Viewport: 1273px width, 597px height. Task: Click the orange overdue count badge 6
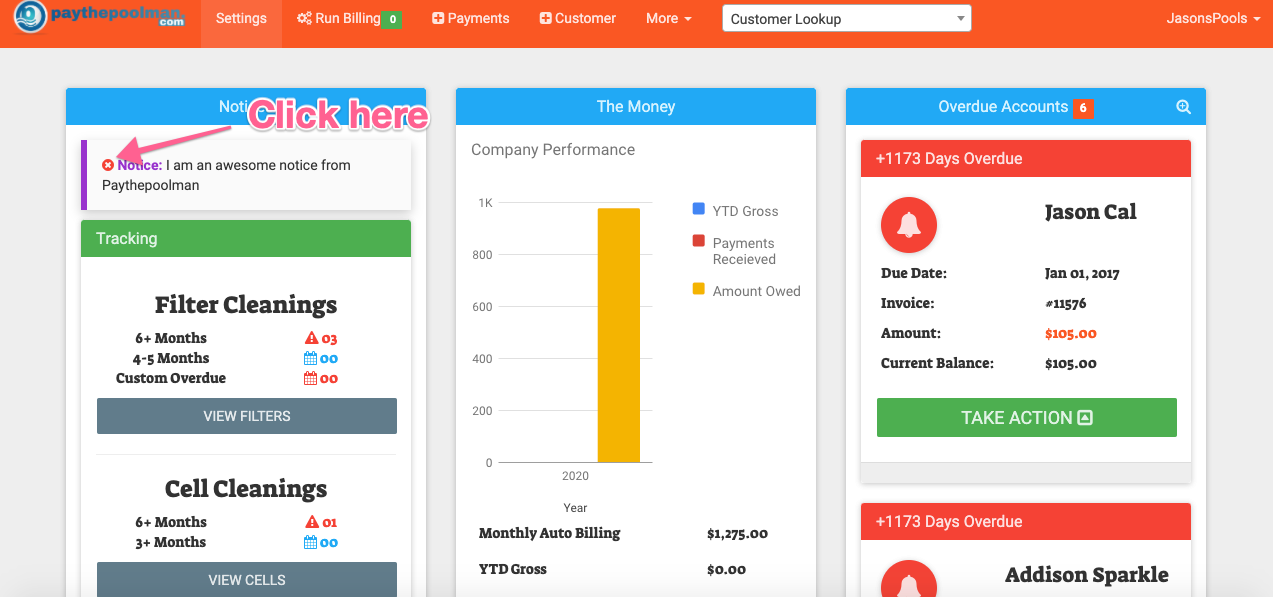tap(1083, 108)
